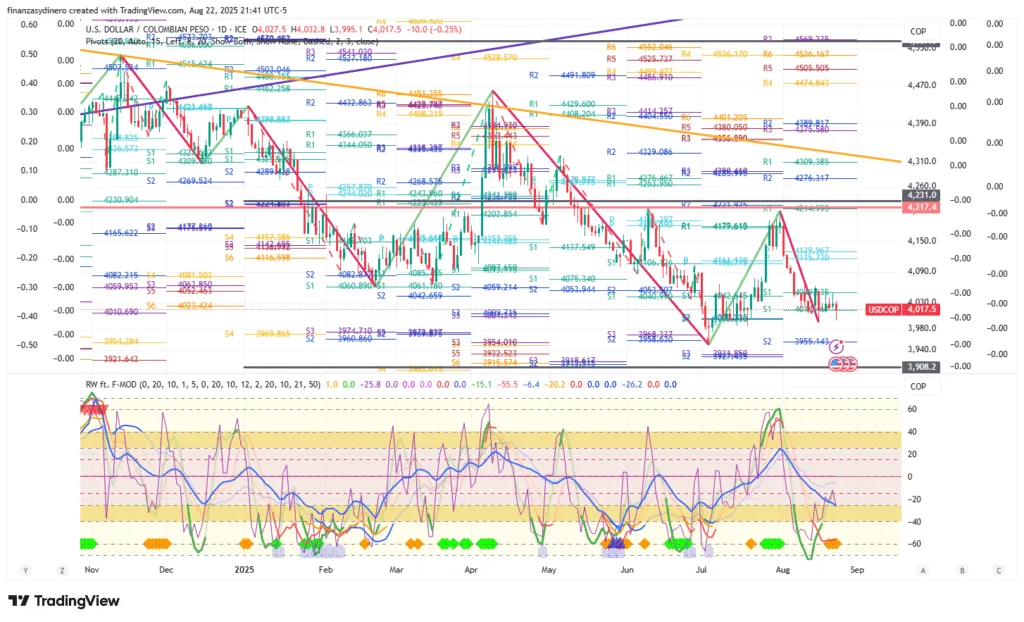Click the 4,470.0 price axis value
Image resolution: width=1024 pixels, height=622 pixels.
point(922,85)
